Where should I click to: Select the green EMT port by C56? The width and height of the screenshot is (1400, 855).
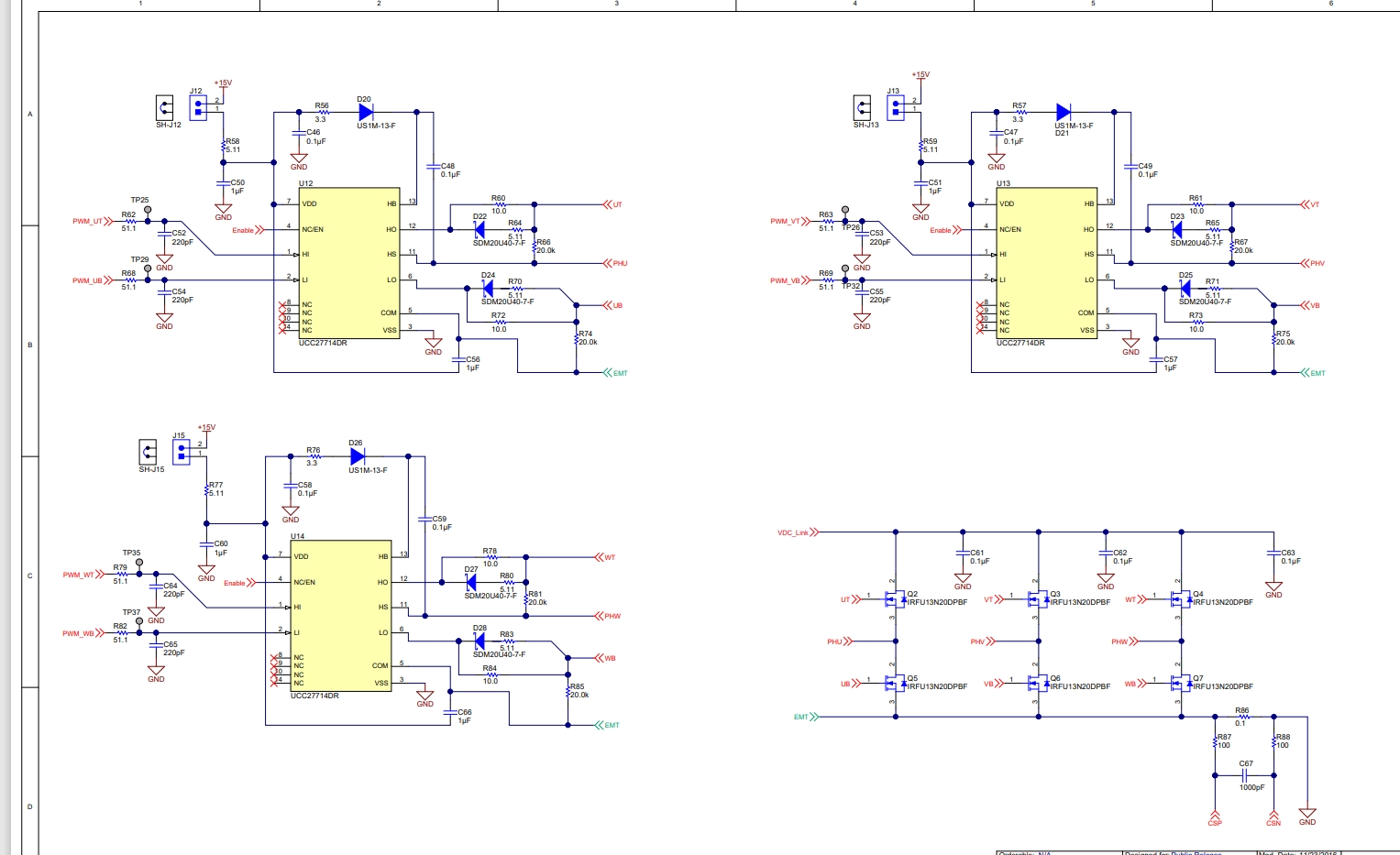[616, 373]
